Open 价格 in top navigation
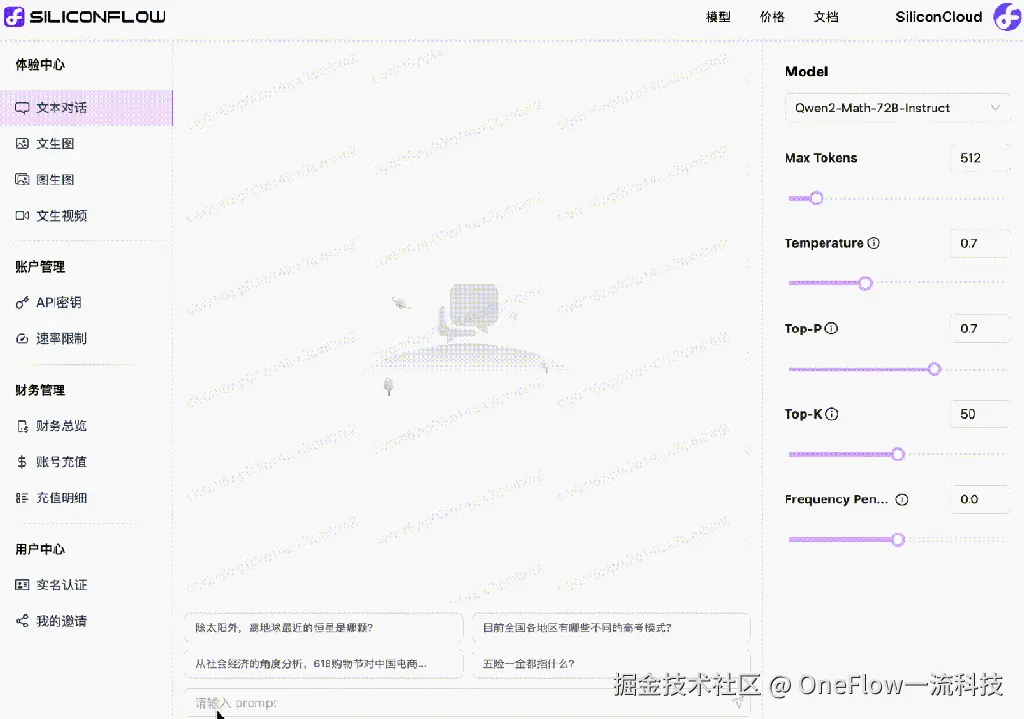The height and width of the screenshot is (719, 1024). pyautogui.click(x=772, y=17)
